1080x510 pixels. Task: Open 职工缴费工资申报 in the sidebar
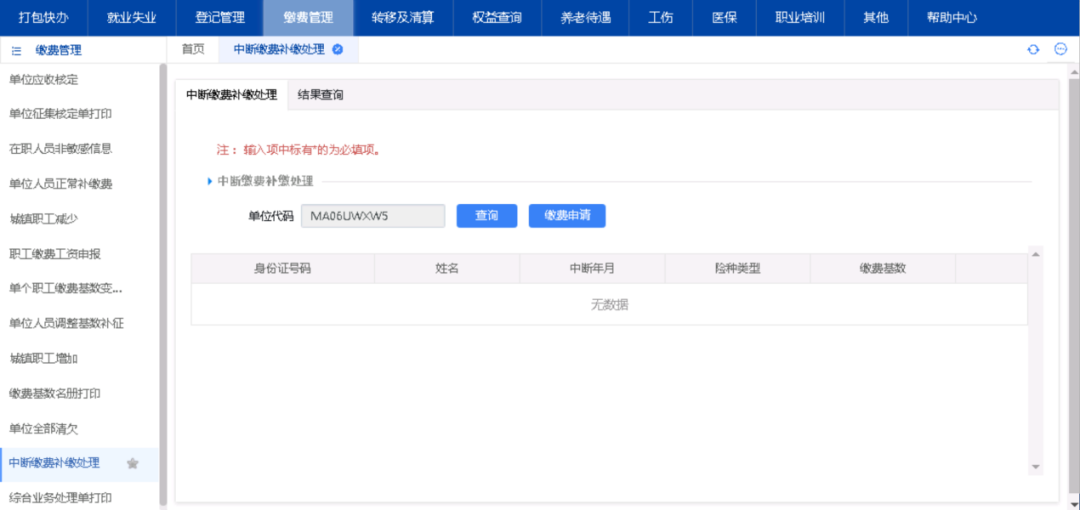(x=54, y=253)
